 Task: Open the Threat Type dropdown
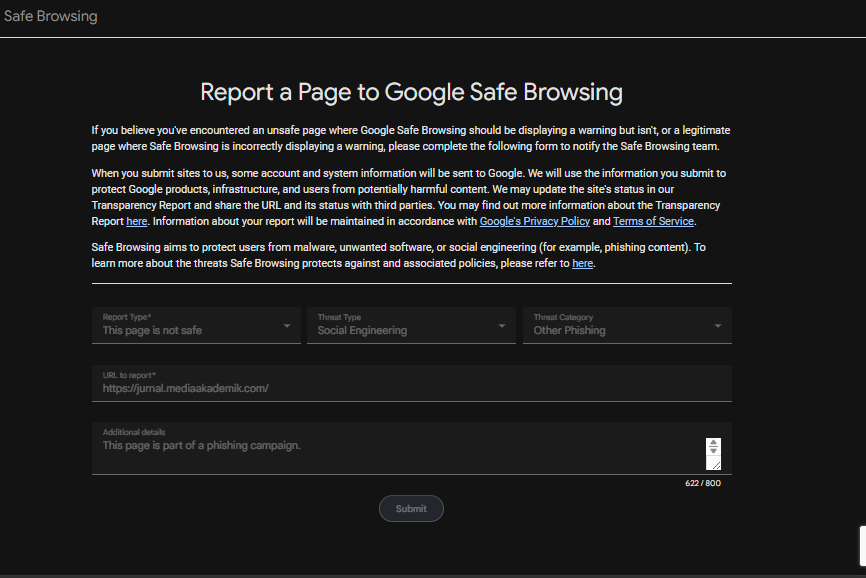click(411, 325)
